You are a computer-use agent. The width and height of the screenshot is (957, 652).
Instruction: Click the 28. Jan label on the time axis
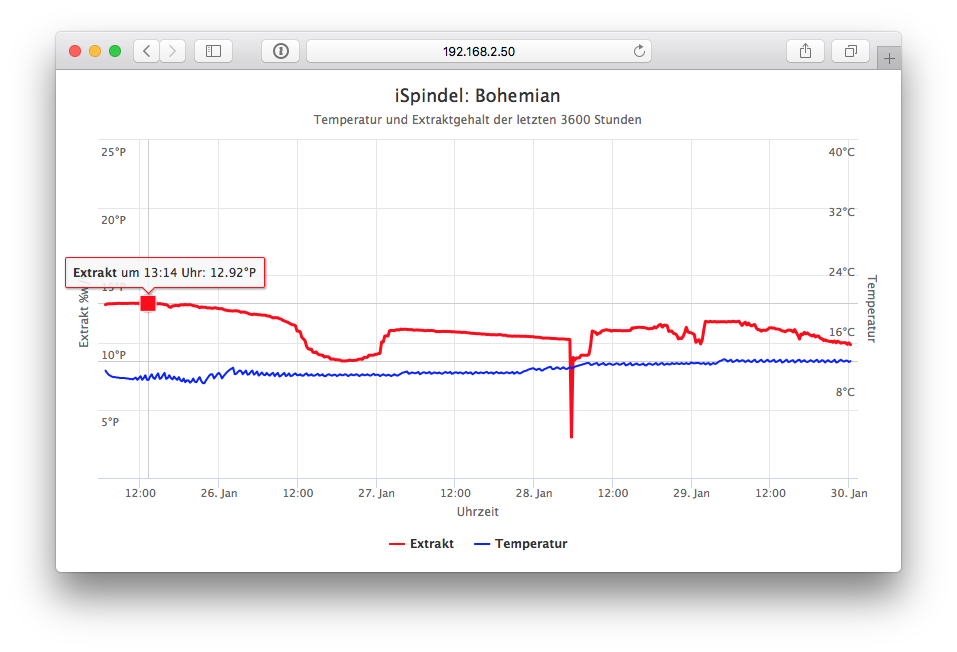(x=533, y=493)
